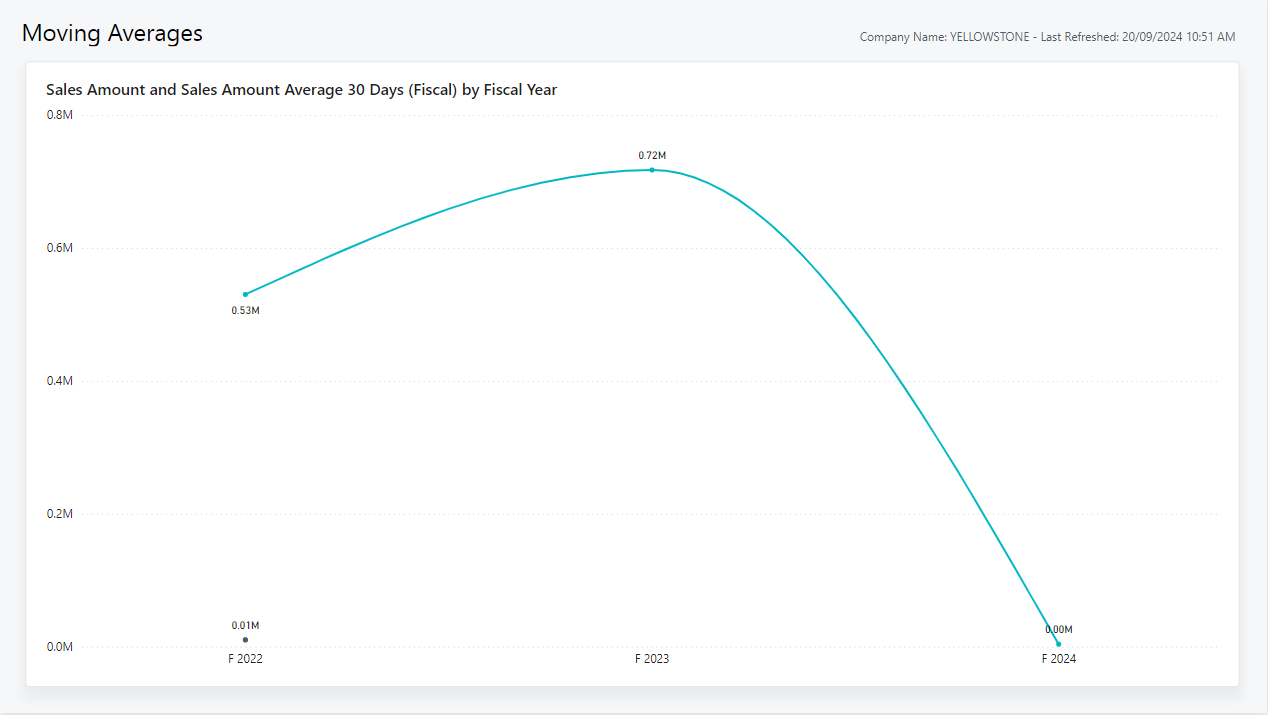Screen dimensions: 1268x715
Task: Click the 0.00M data label at F 2024
Action: 1058,630
